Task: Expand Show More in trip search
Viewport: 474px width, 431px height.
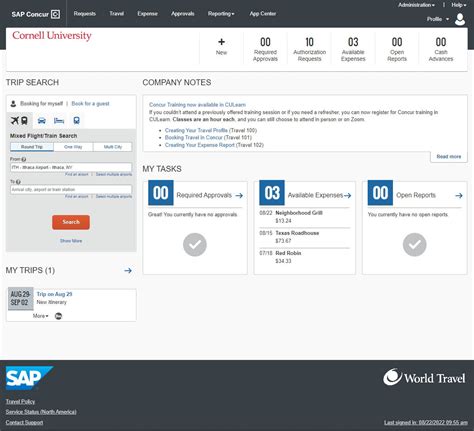Action: point(71,241)
